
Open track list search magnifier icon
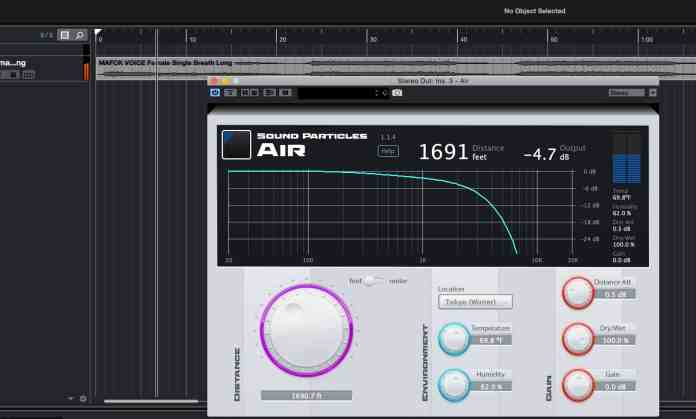click(x=79, y=35)
